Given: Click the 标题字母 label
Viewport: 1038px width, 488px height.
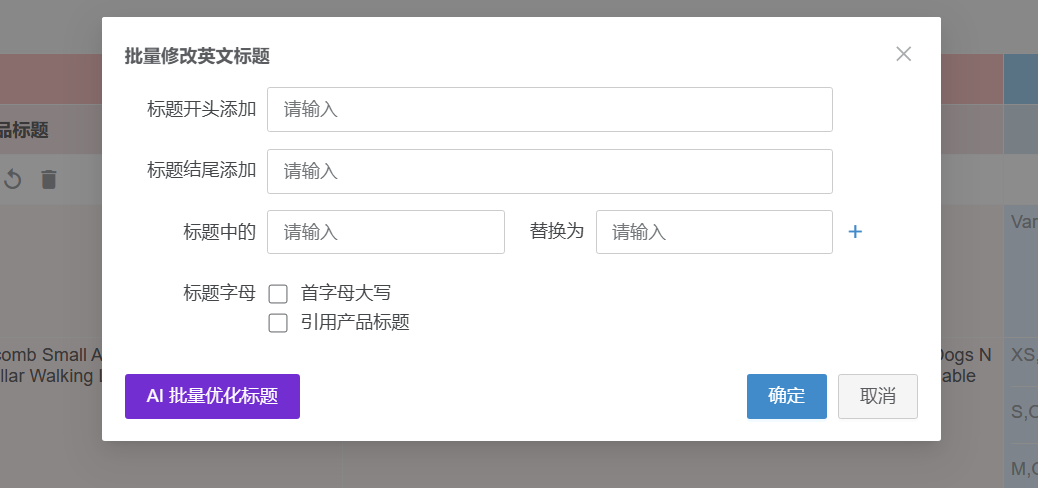Looking at the screenshot, I should (220, 293).
